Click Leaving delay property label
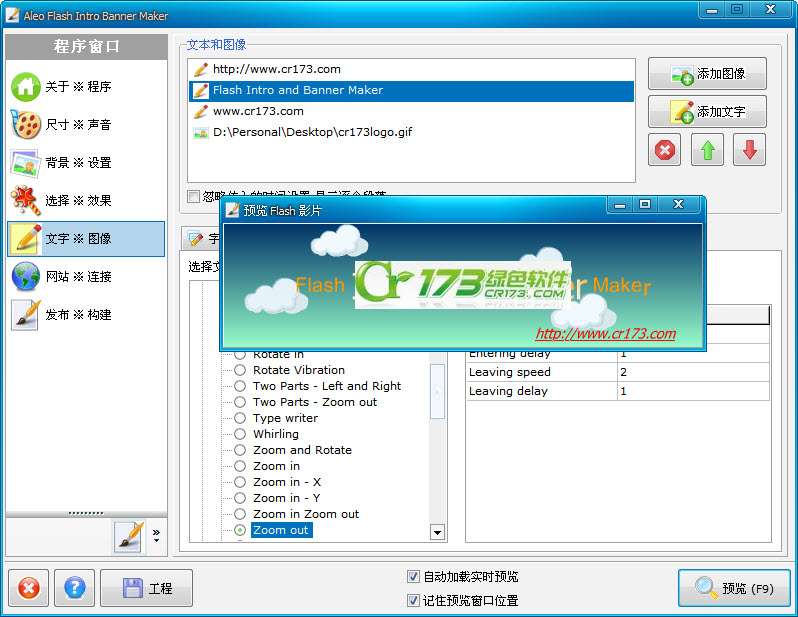The height and width of the screenshot is (617, 798). click(x=508, y=391)
